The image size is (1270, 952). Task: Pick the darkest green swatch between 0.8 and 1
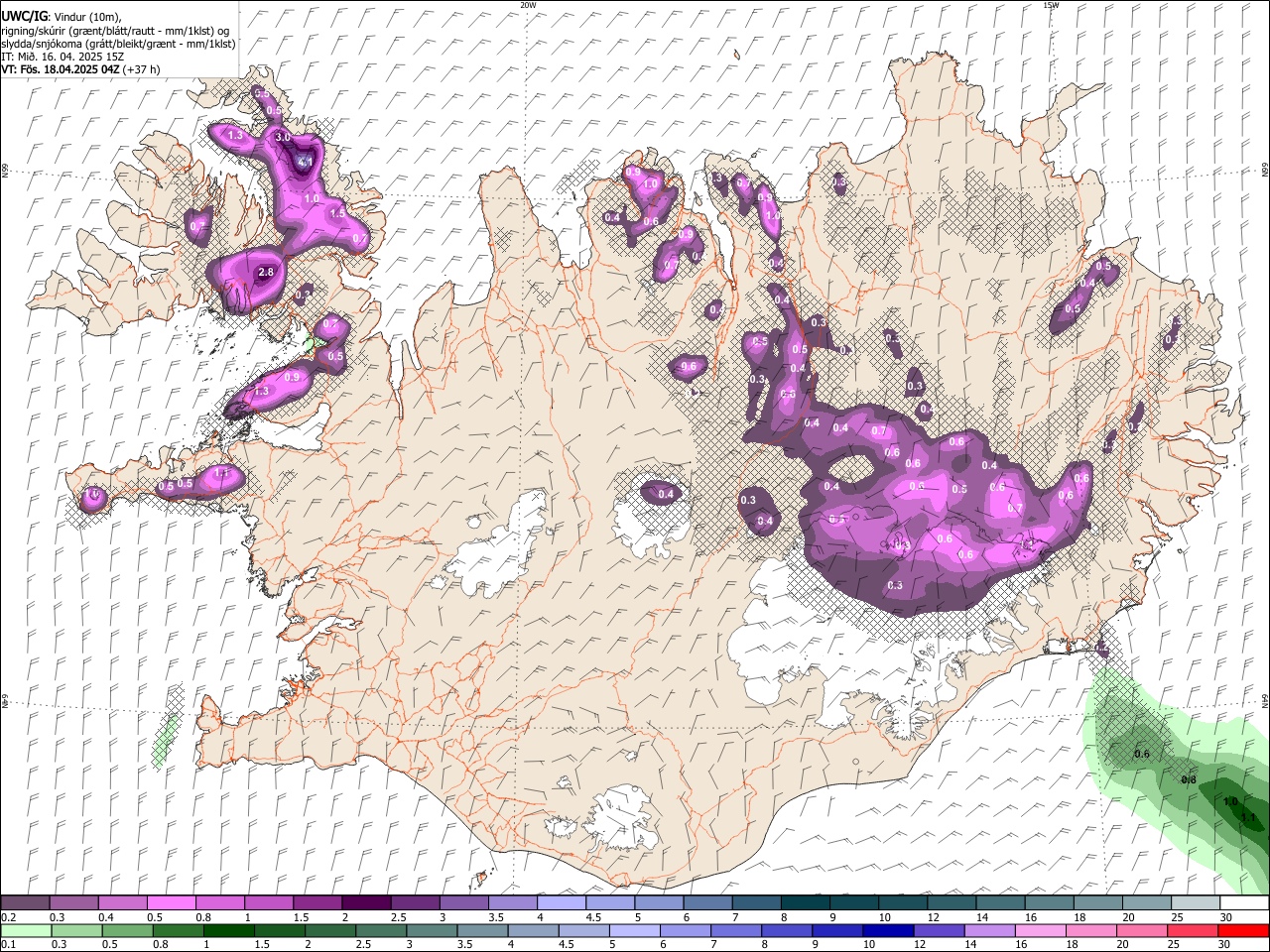[179, 930]
